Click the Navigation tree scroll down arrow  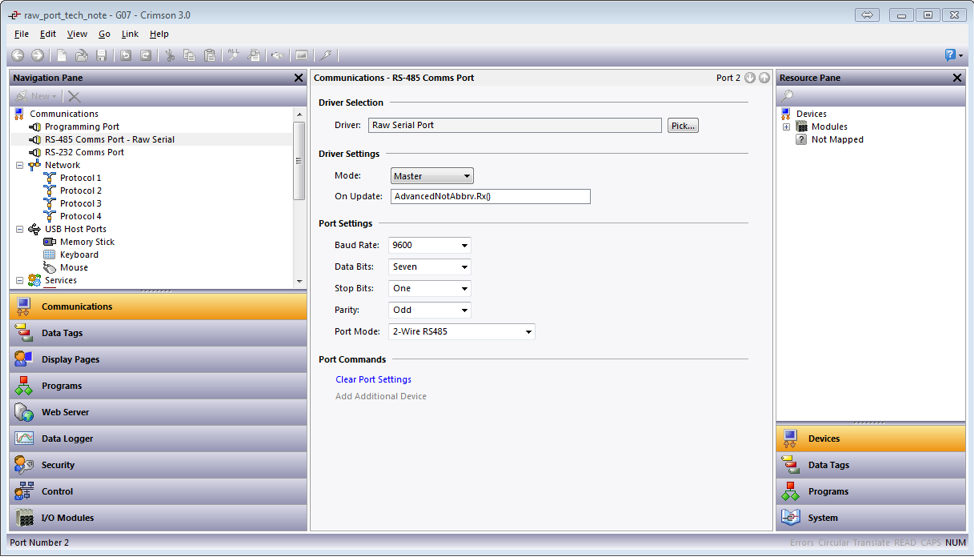[x=299, y=281]
